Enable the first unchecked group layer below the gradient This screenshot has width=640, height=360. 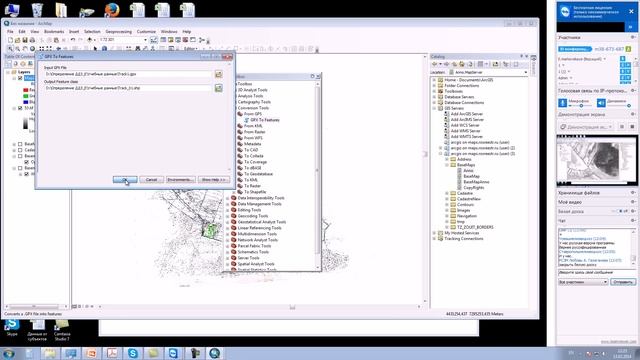click(20, 144)
